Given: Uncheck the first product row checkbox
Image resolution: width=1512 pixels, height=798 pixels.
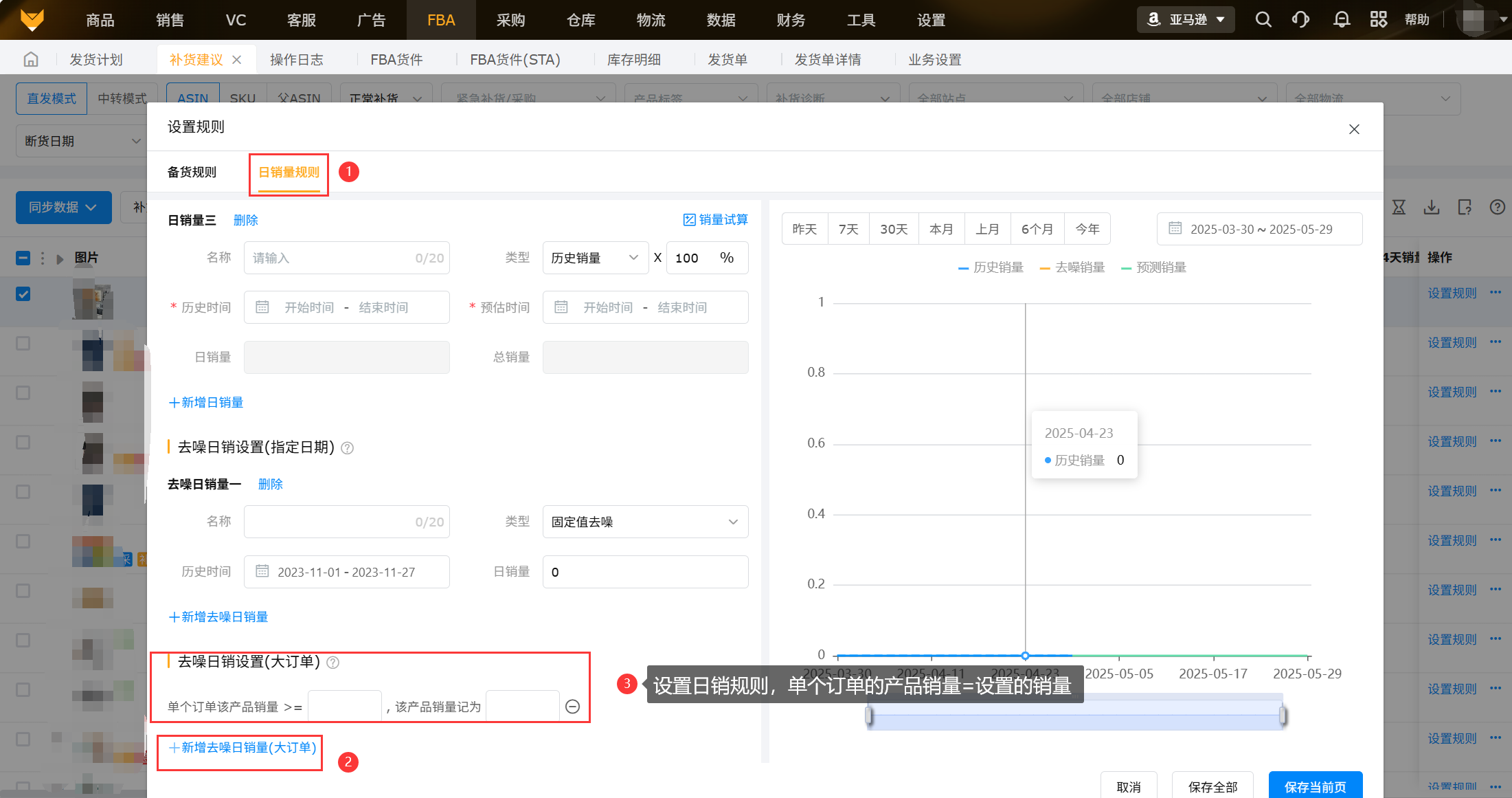Looking at the screenshot, I should click(x=23, y=294).
